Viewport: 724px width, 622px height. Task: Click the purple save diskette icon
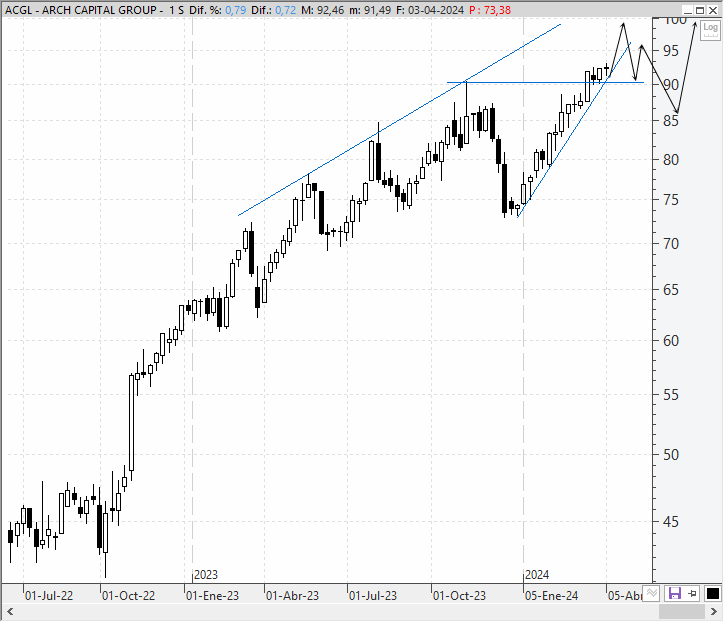pos(675,593)
